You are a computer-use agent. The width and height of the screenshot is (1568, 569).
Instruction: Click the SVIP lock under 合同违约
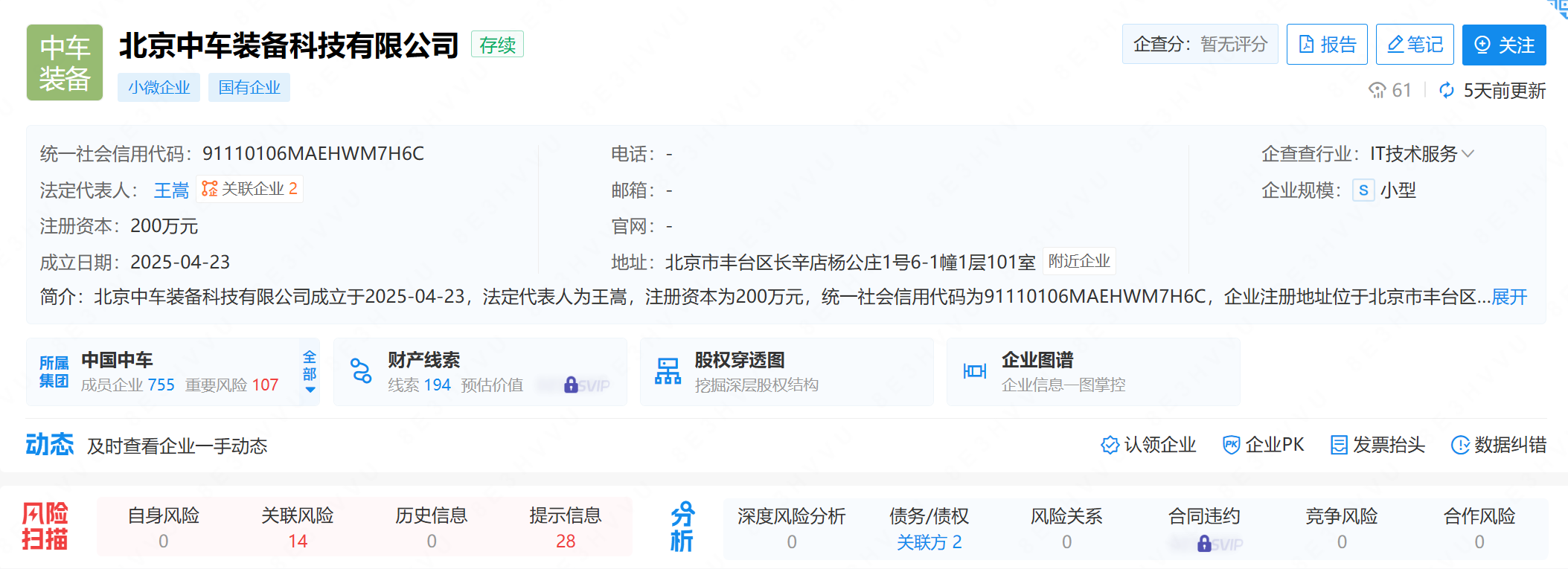(x=1204, y=544)
